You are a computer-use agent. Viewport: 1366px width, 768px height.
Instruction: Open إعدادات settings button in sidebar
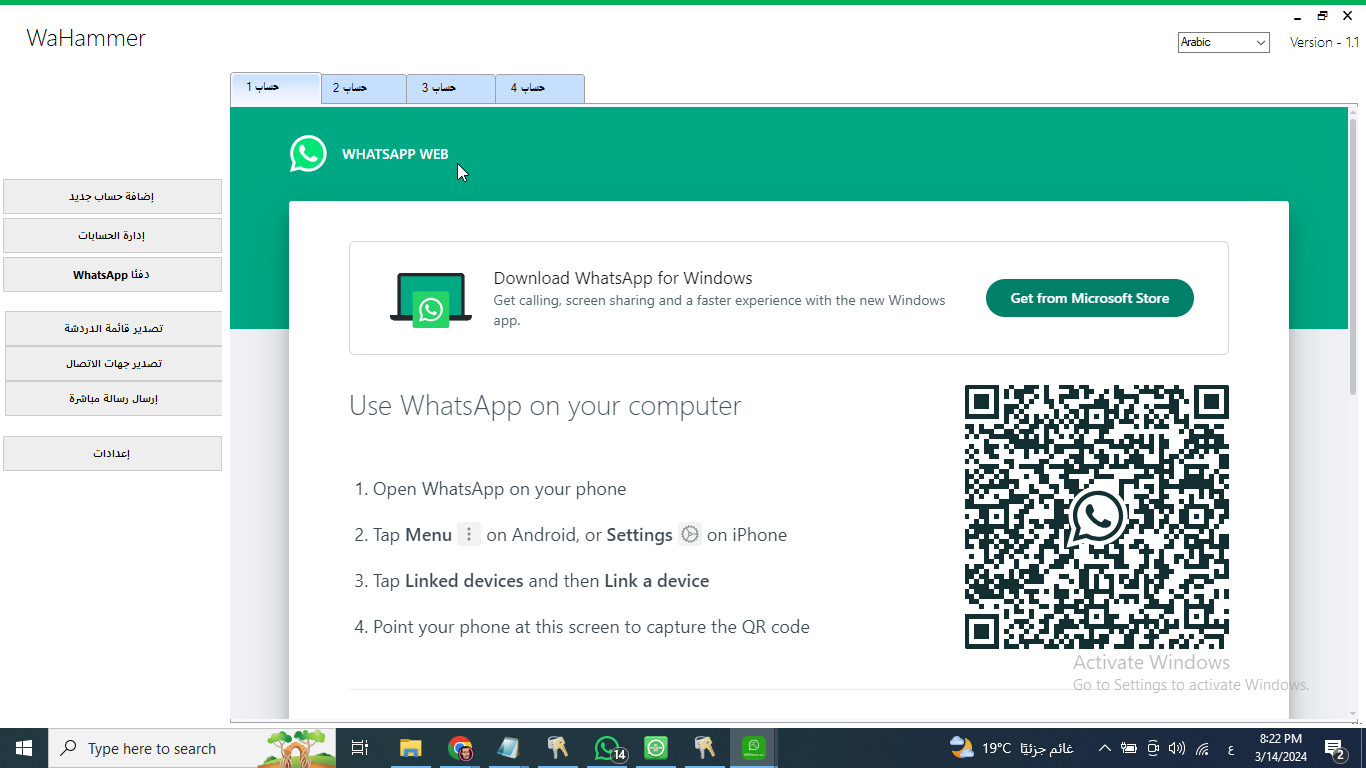point(112,454)
